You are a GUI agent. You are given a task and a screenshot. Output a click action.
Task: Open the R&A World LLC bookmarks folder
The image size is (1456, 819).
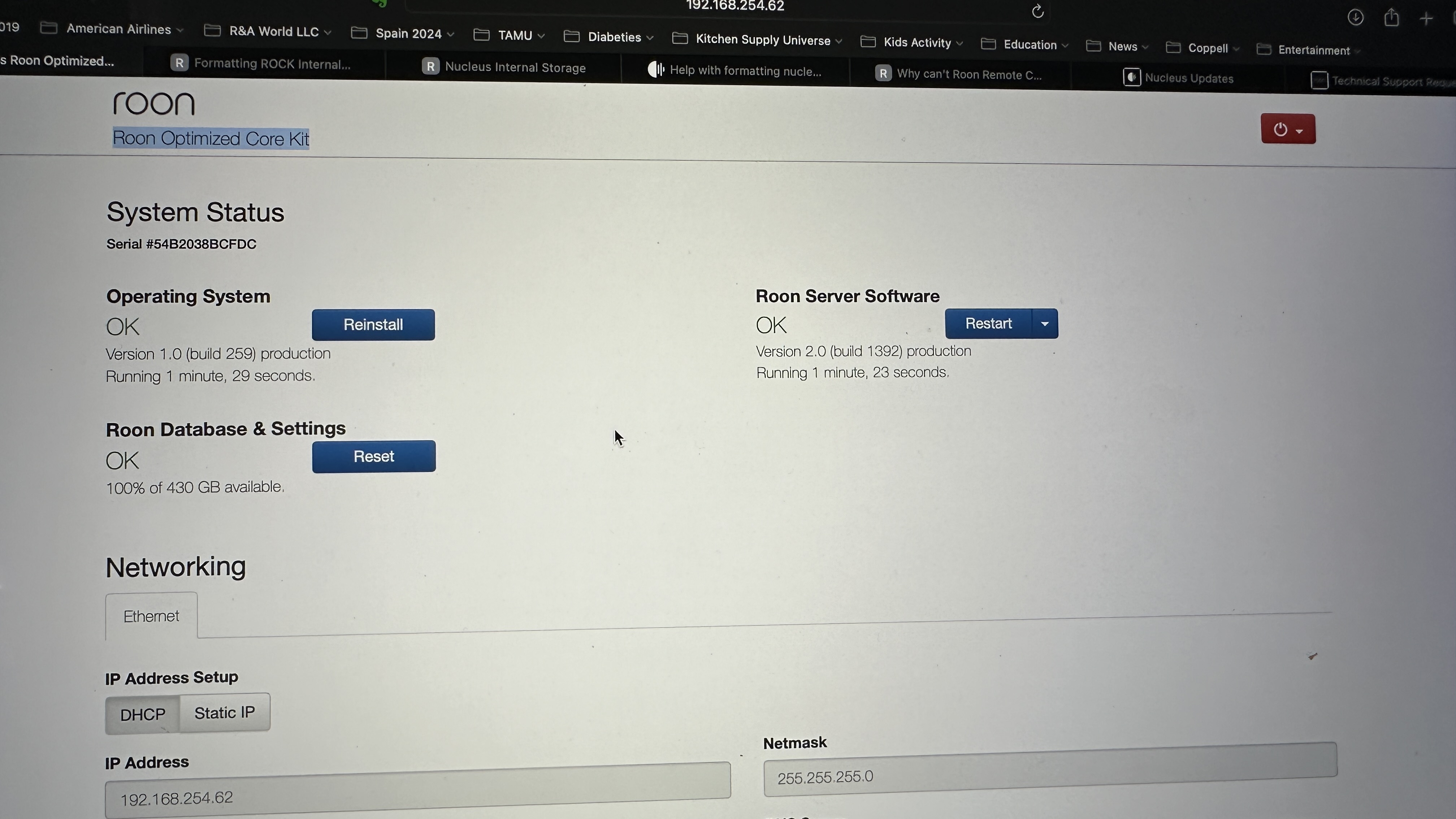pyautogui.click(x=267, y=31)
